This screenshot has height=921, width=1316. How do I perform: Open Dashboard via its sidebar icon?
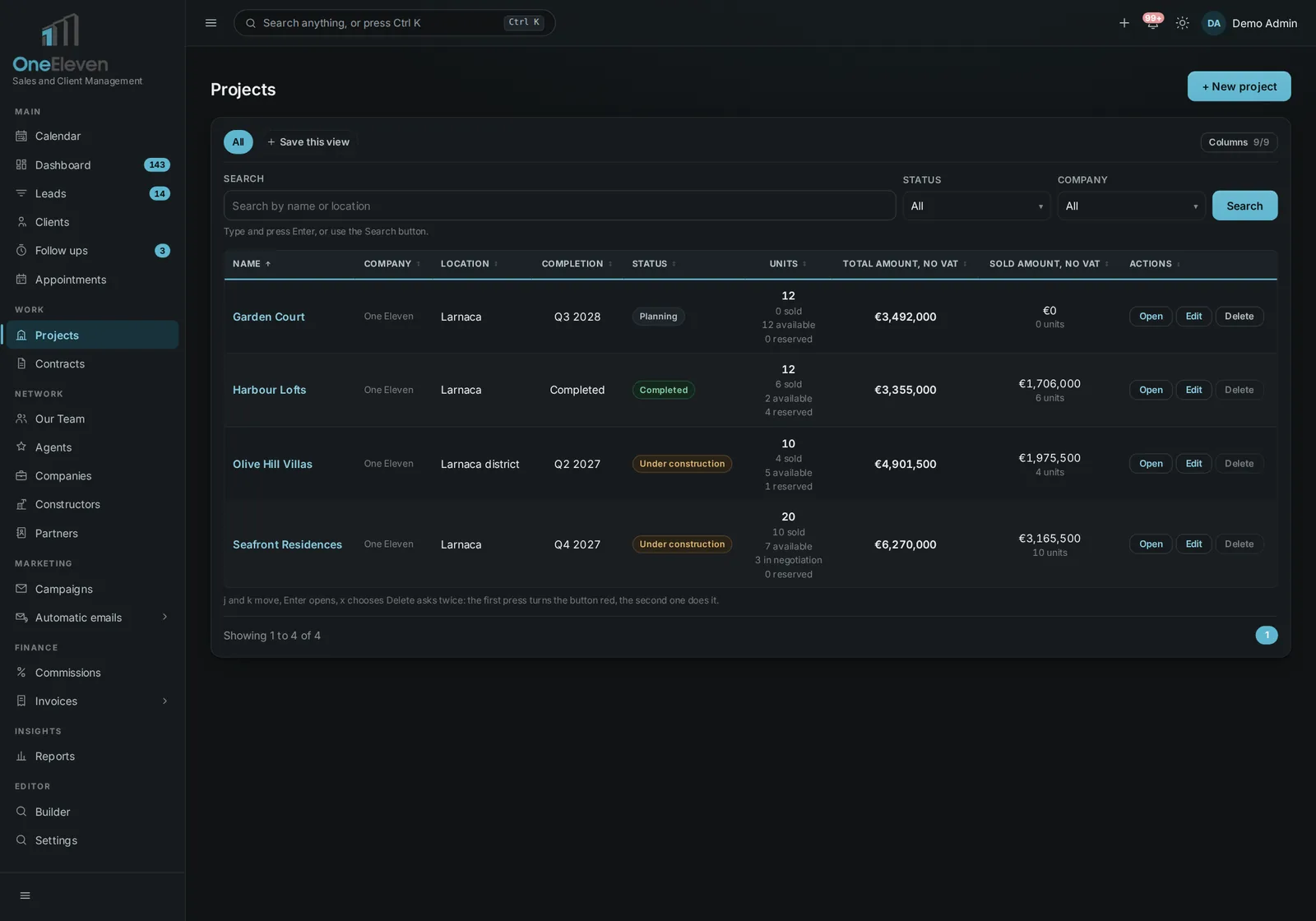pos(21,164)
